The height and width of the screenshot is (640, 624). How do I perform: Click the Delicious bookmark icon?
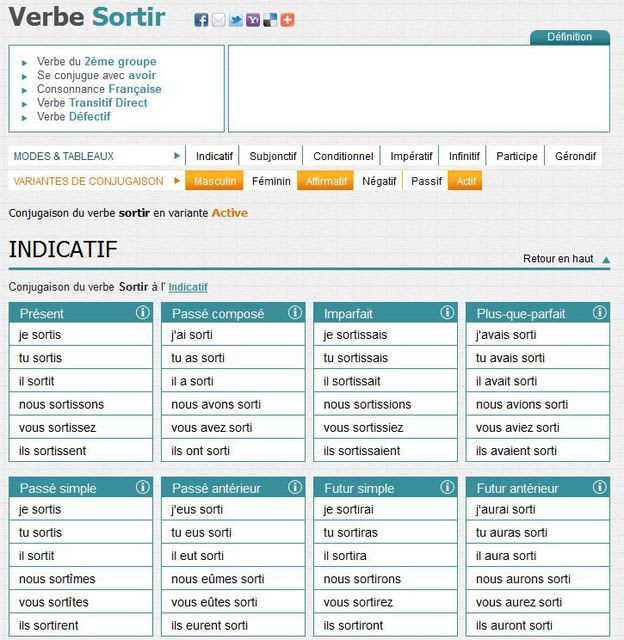coord(269,20)
